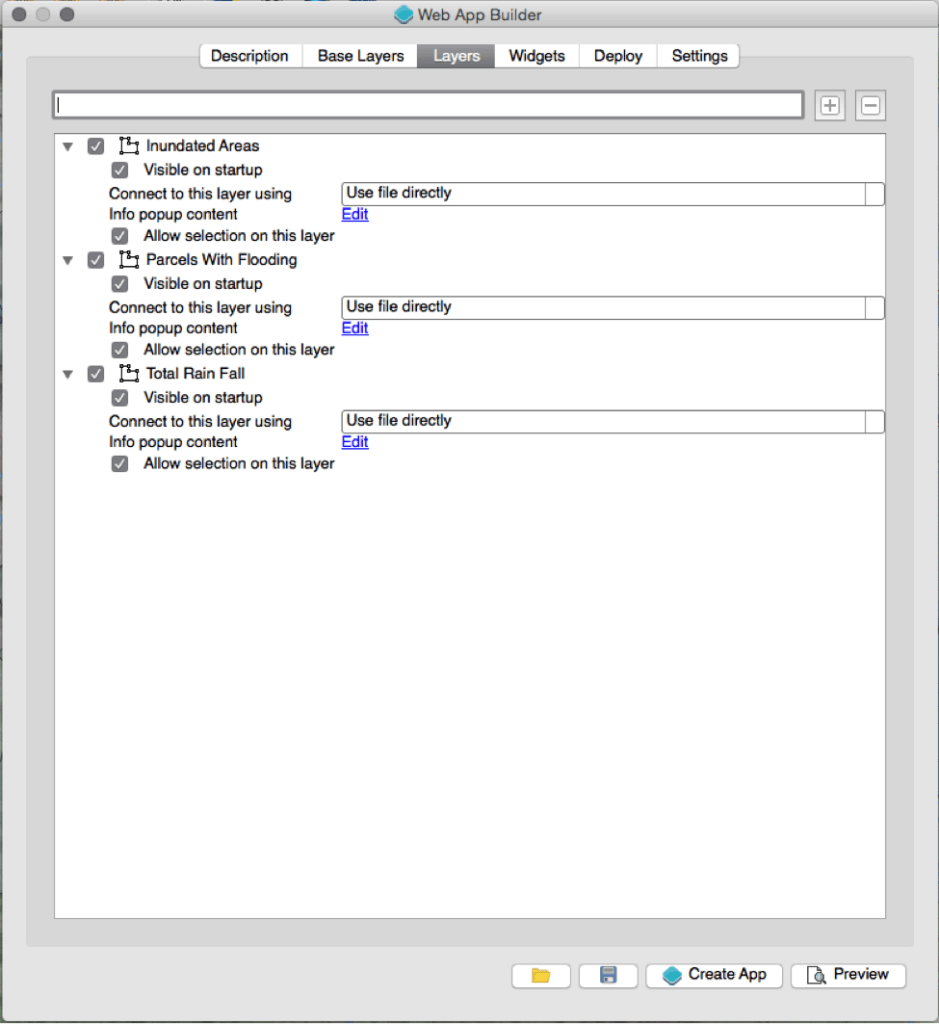
Task: Toggle Visible on startup for Parcels With Flooding
Action: [x=120, y=284]
